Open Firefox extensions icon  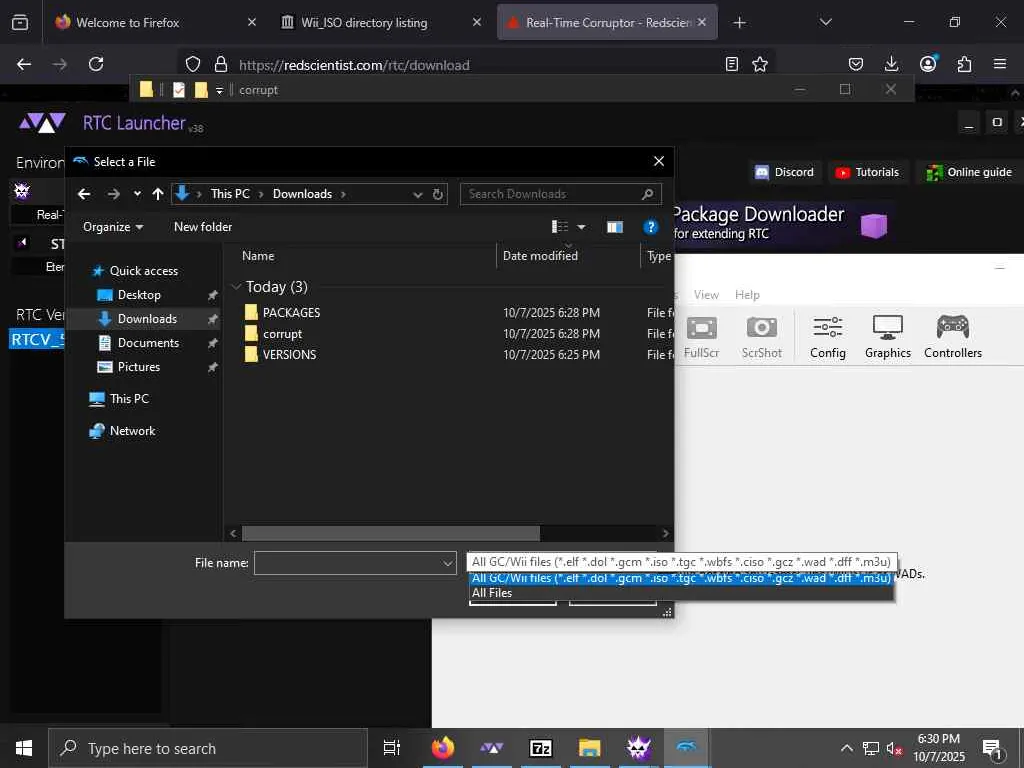pyautogui.click(x=964, y=64)
